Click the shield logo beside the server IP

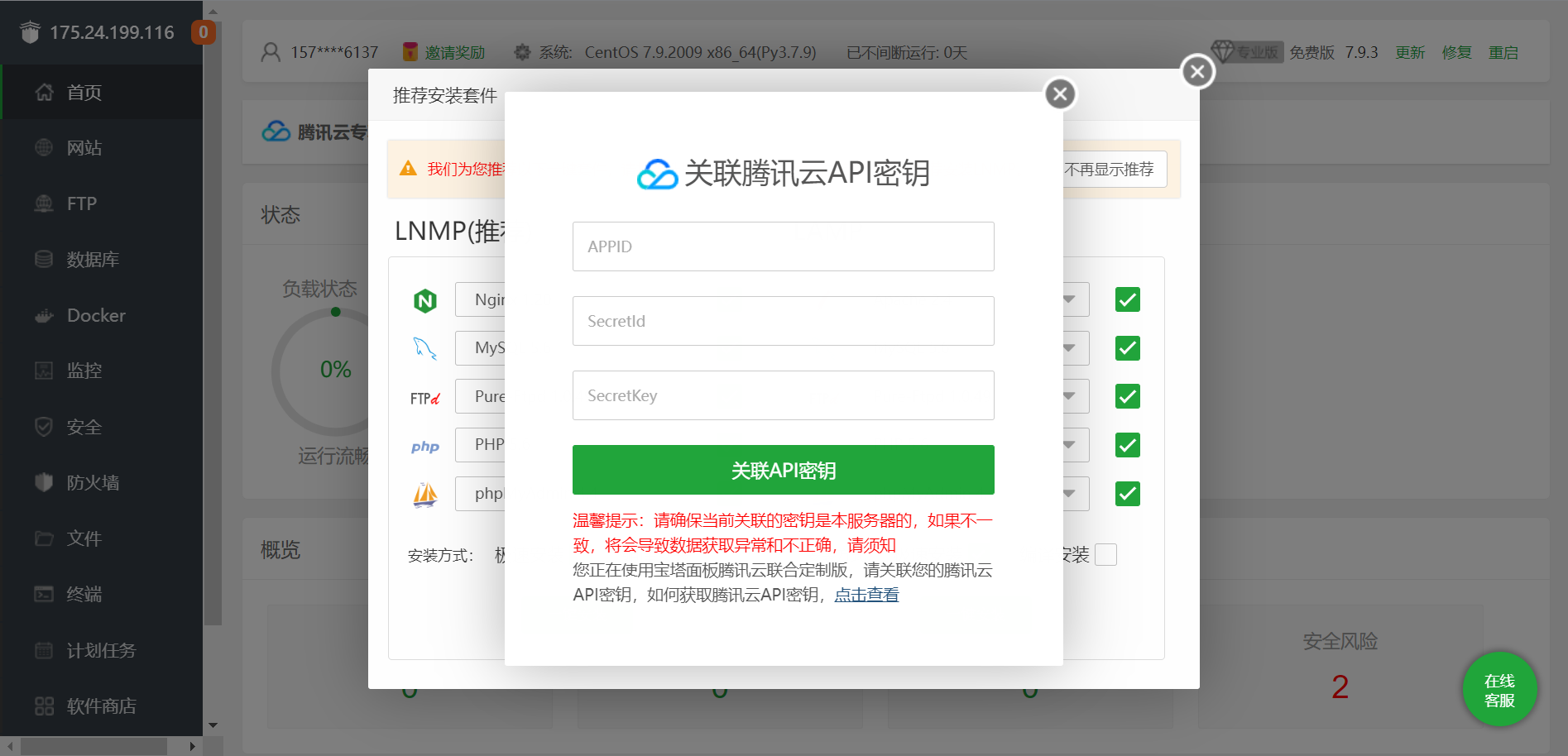(30, 32)
